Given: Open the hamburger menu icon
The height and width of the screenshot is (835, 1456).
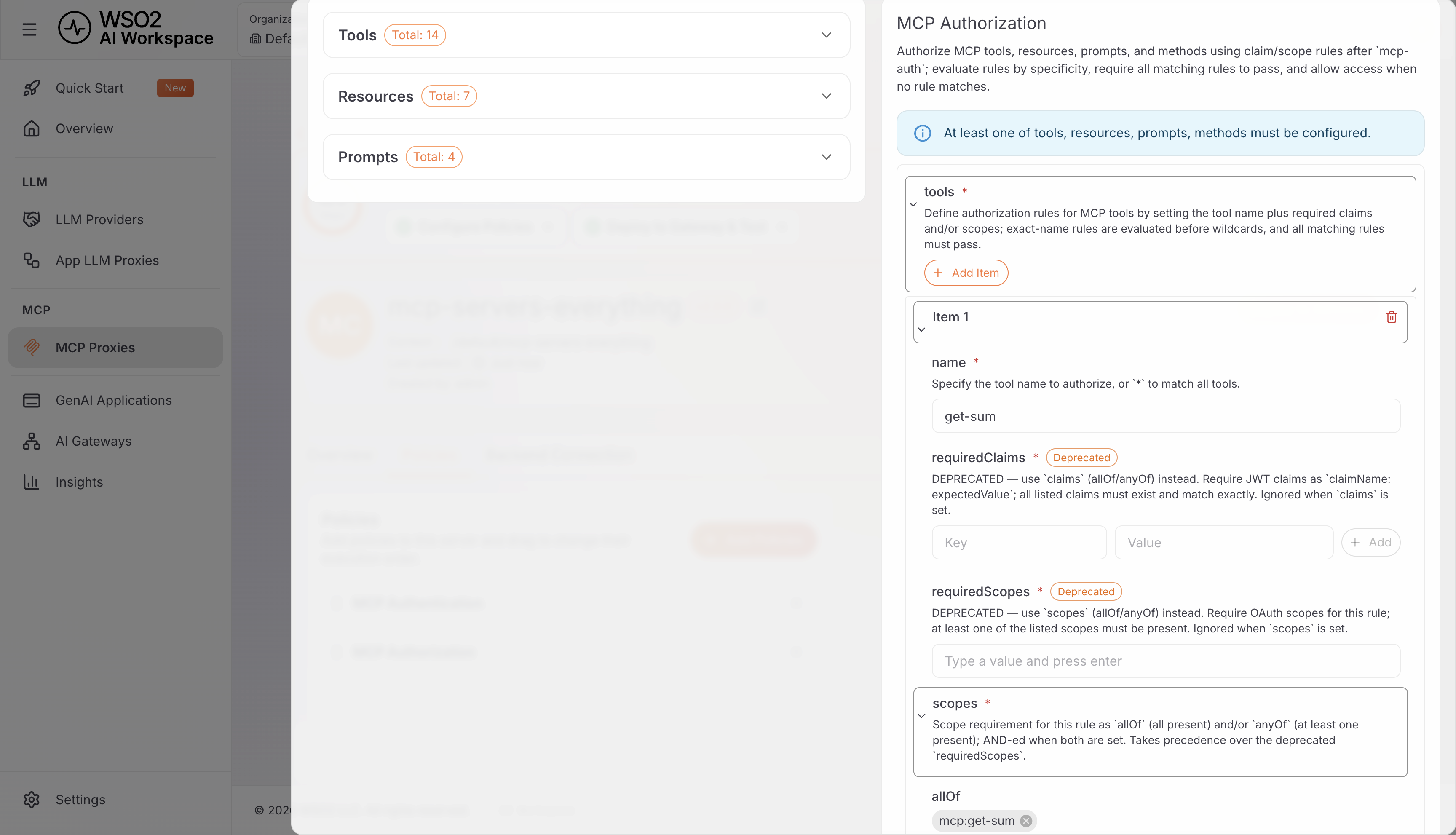Looking at the screenshot, I should coord(29,29).
